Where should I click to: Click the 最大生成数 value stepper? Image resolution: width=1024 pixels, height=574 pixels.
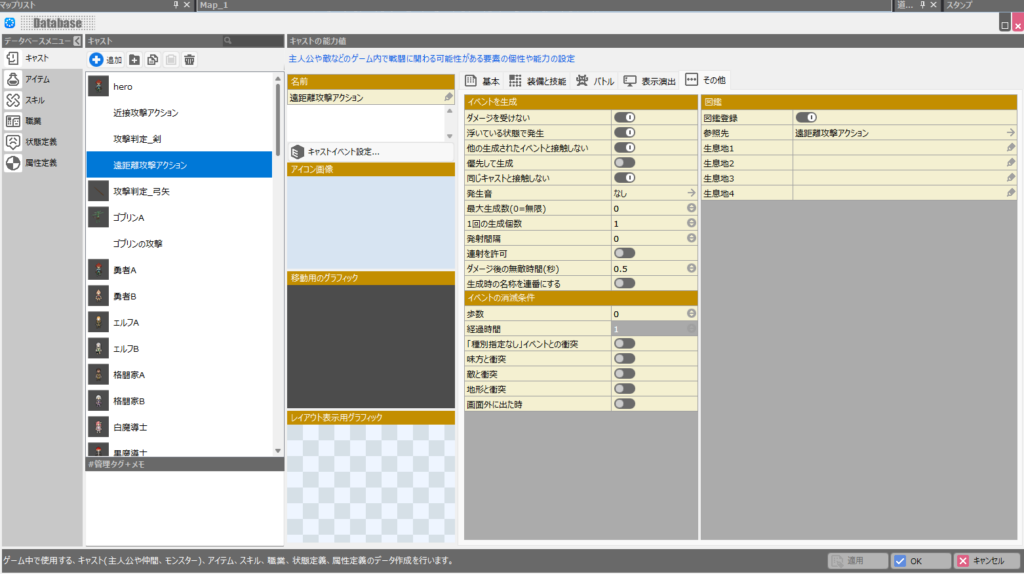pyautogui.click(x=690, y=208)
